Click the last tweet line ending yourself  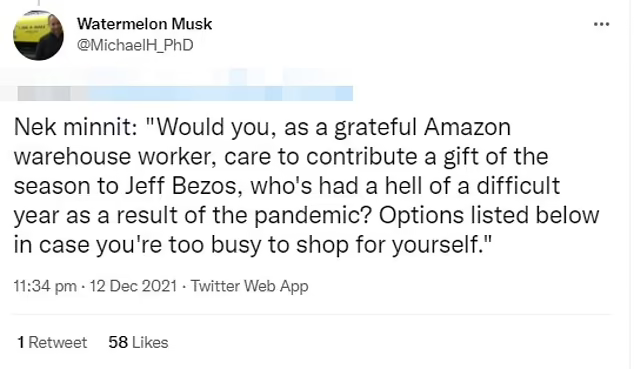(253, 245)
